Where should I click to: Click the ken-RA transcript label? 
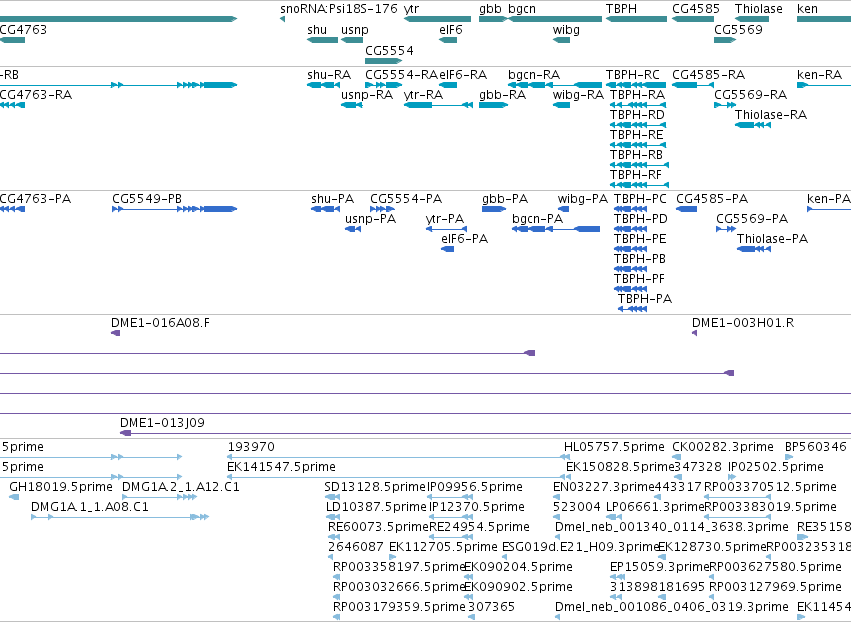[820, 74]
